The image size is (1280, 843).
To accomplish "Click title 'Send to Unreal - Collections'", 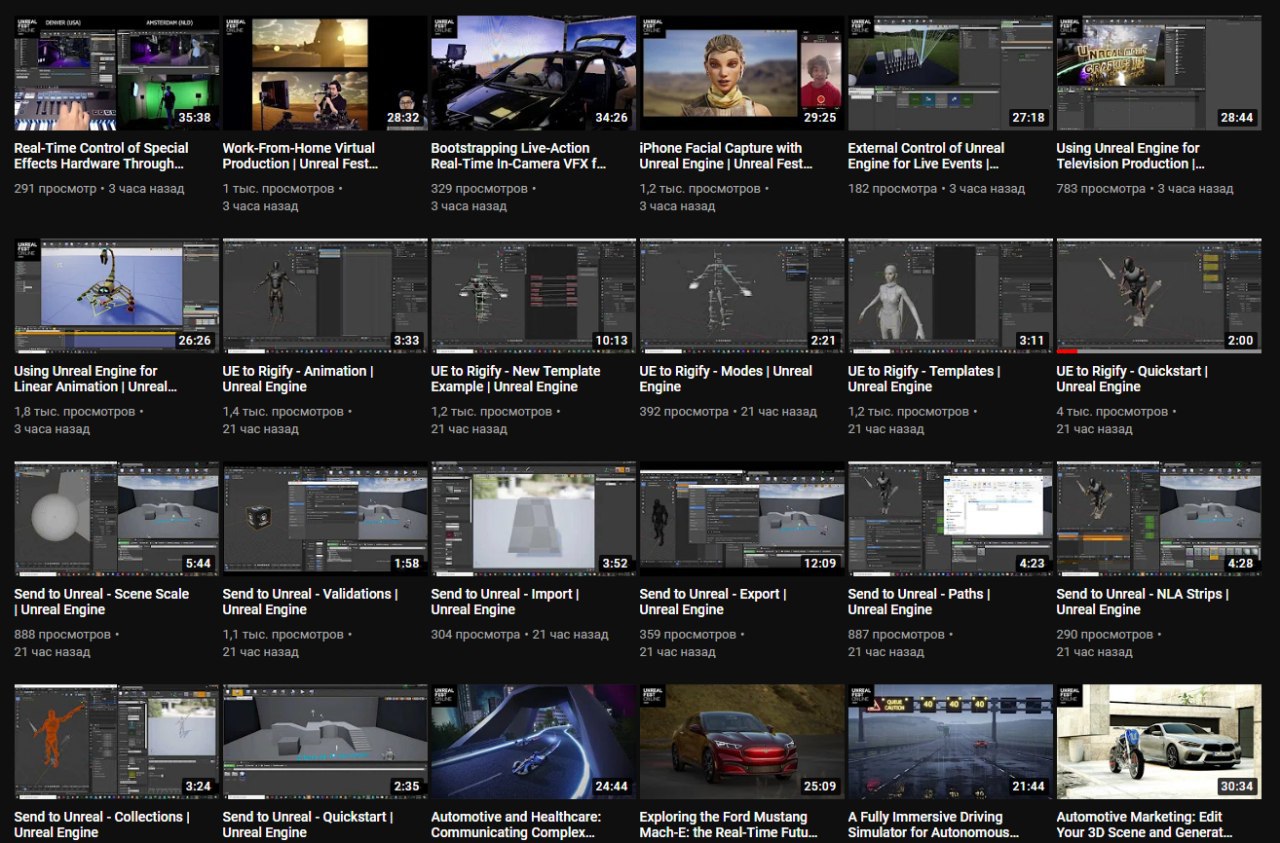I will [102, 825].
